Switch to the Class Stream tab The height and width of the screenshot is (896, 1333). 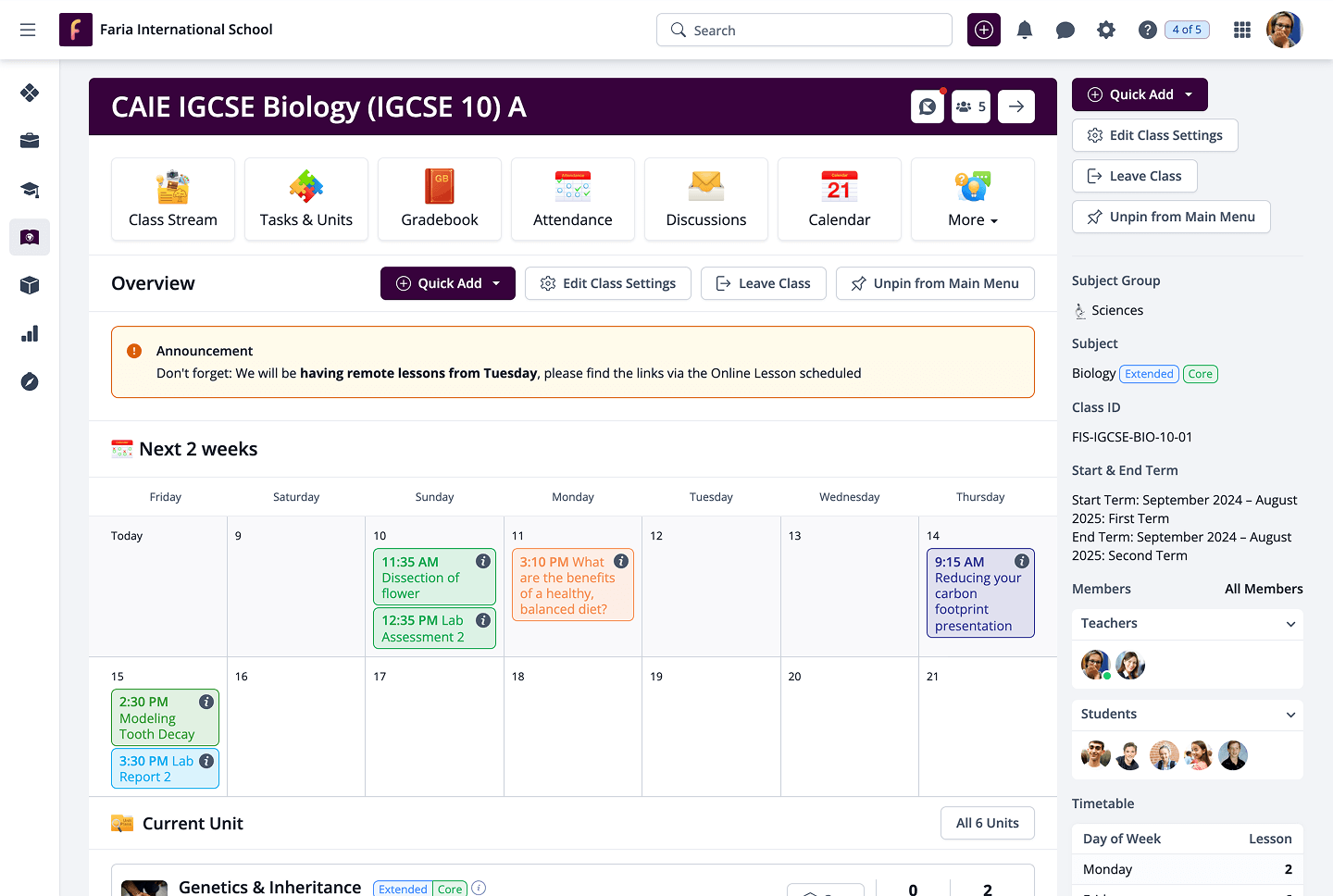pos(173,199)
